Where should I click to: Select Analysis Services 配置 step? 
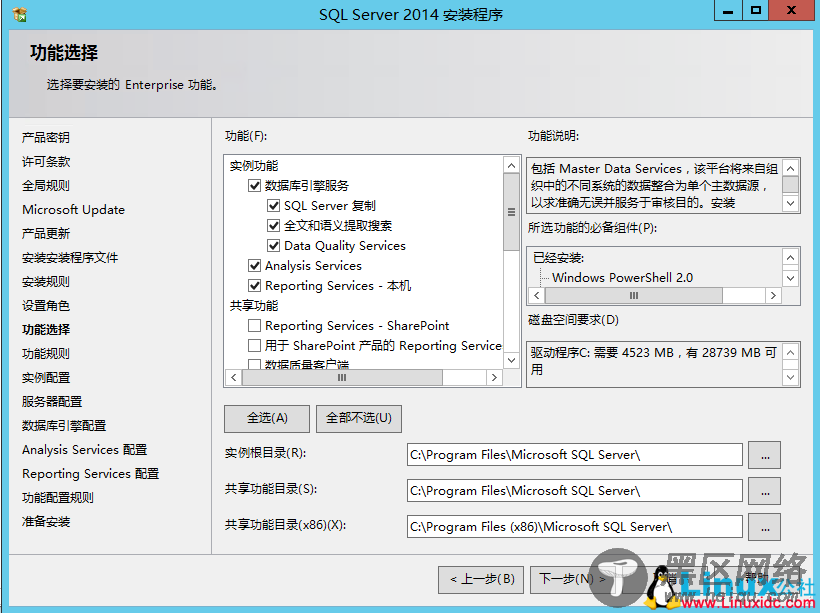point(84,450)
